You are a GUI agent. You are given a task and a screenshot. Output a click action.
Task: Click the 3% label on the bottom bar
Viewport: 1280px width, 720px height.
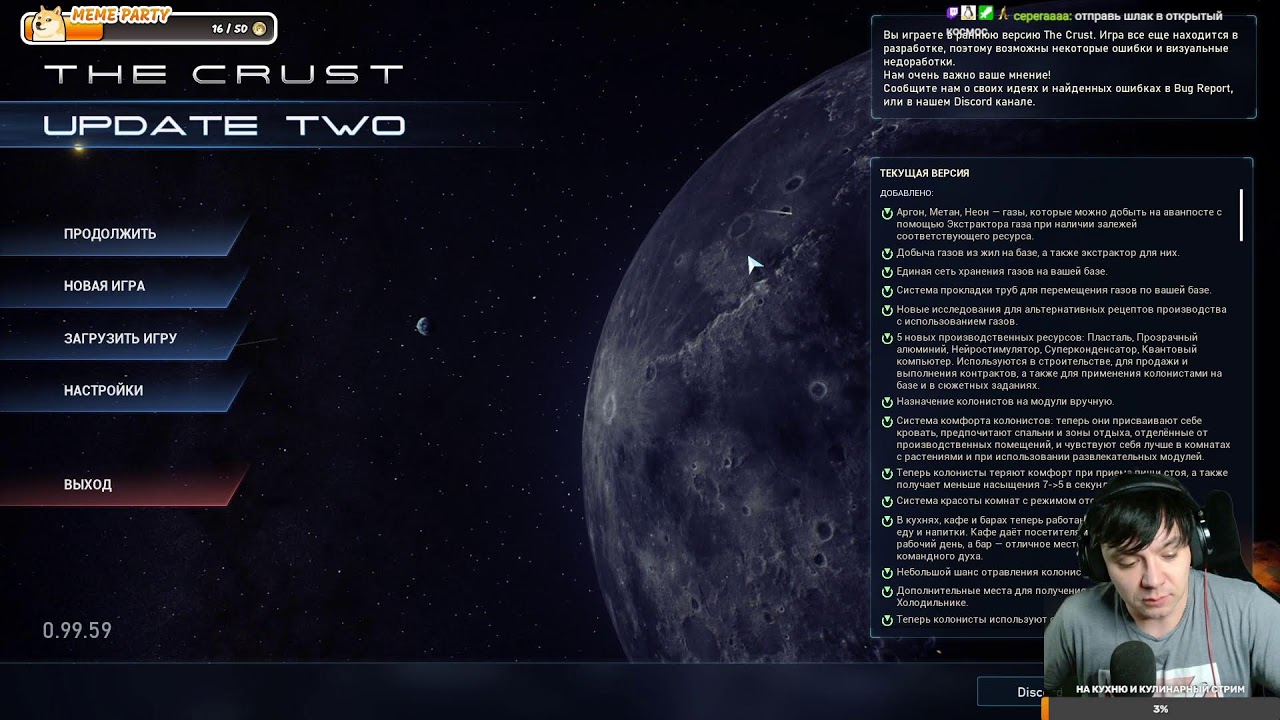1160,709
